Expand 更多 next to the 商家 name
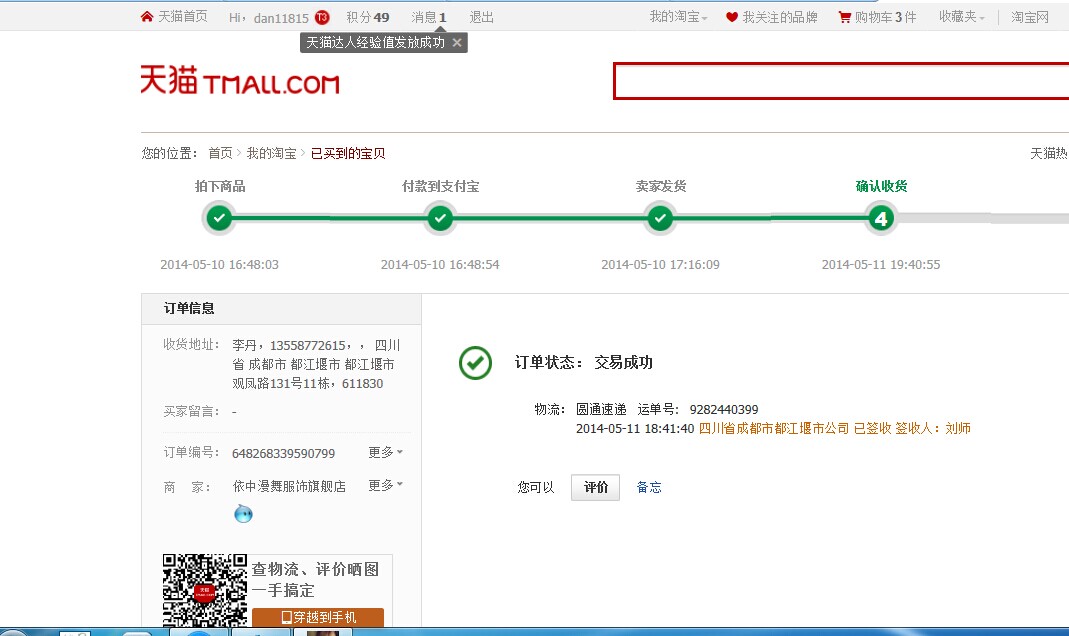The width and height of the screenshot is (1069, 636). [x=385, y=485]
